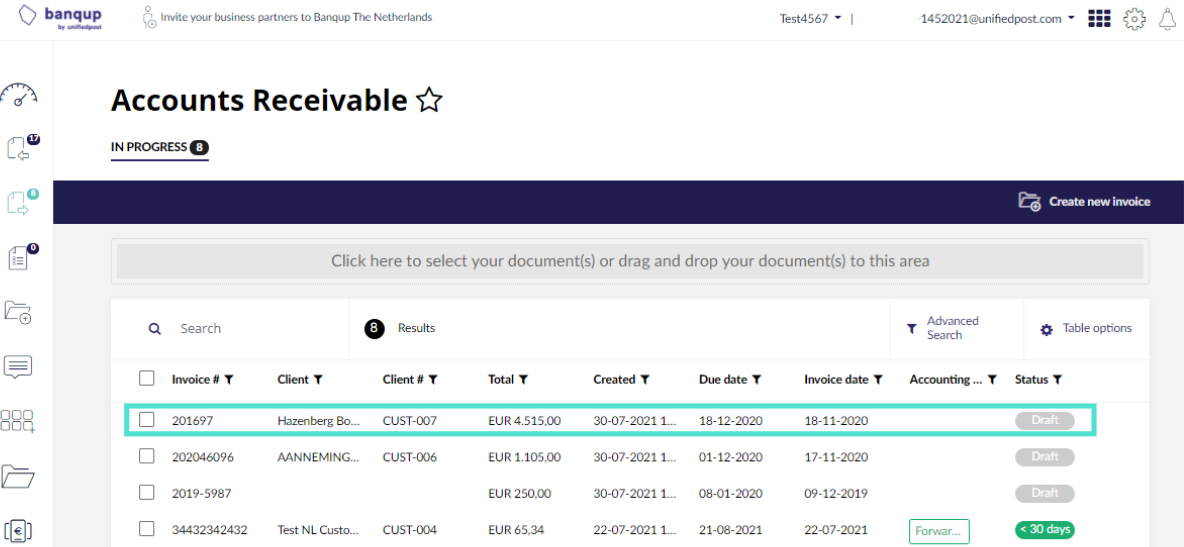
Task: Expand the Test4567 company dropdown
Action: point(810,19)
